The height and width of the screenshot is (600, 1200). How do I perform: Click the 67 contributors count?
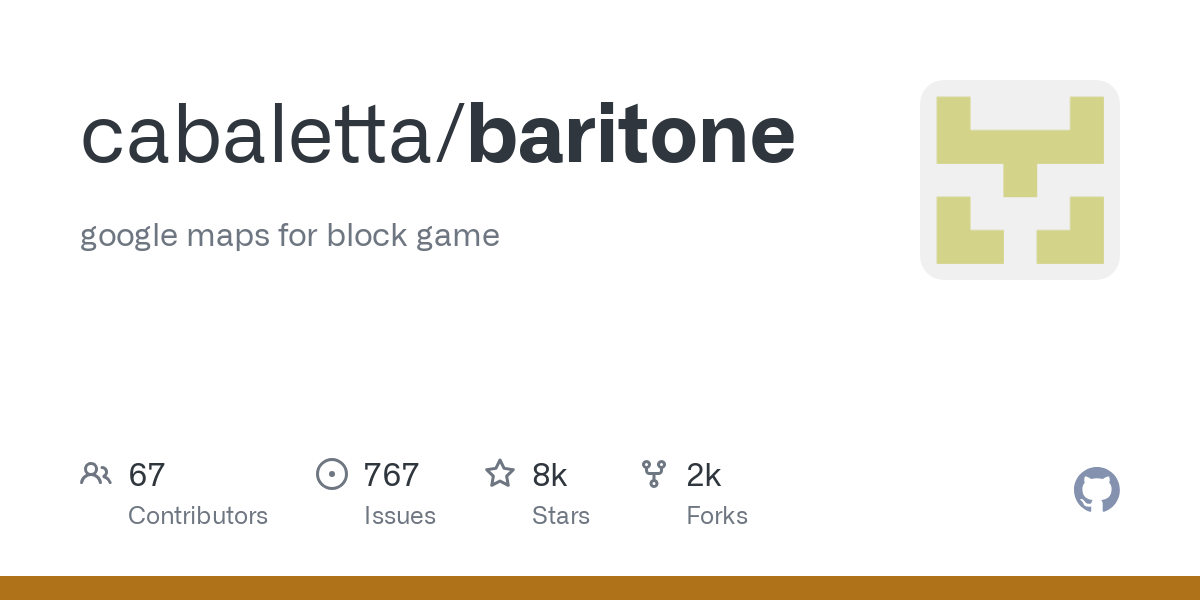pos(146,475)
